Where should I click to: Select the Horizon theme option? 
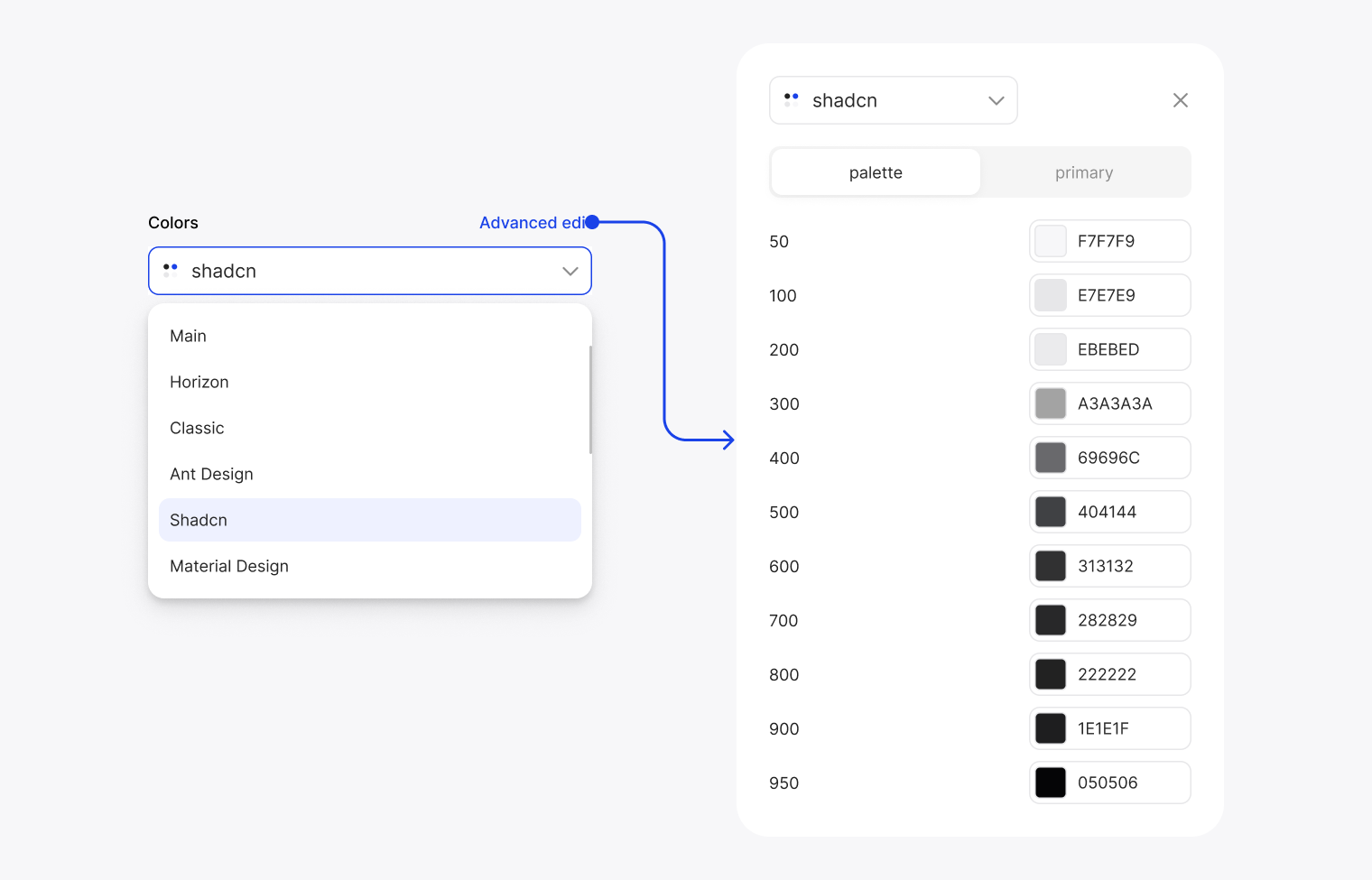[x=199, y=382]
